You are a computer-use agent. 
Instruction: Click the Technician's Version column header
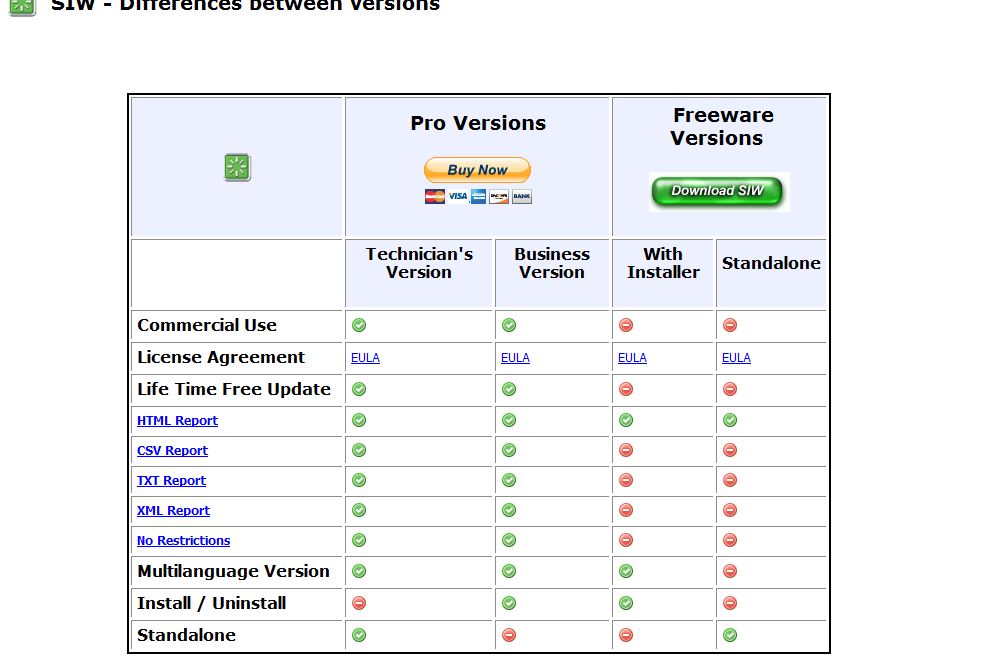[x=419, y=263]
